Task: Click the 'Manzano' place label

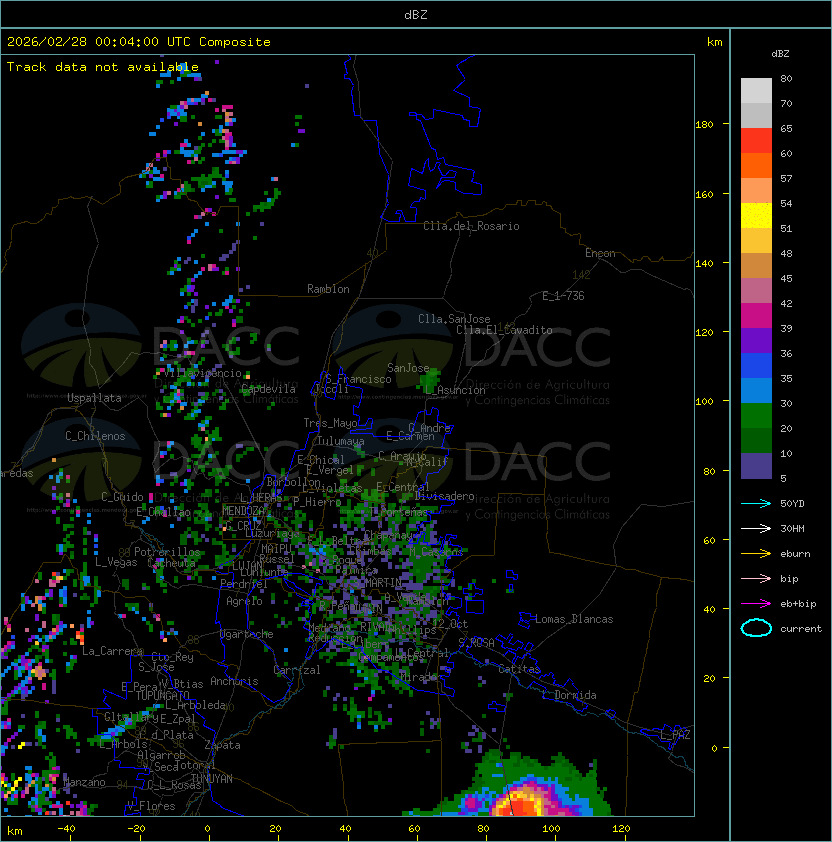Action: tap(84, 782)
